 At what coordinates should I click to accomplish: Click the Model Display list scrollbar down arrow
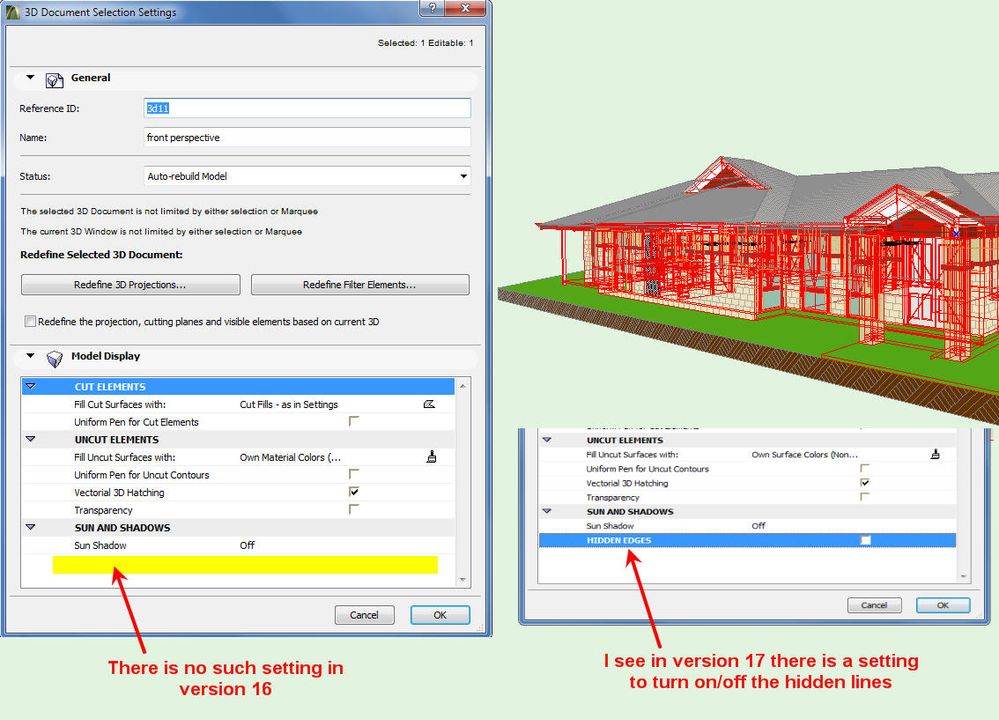(463, 580)
